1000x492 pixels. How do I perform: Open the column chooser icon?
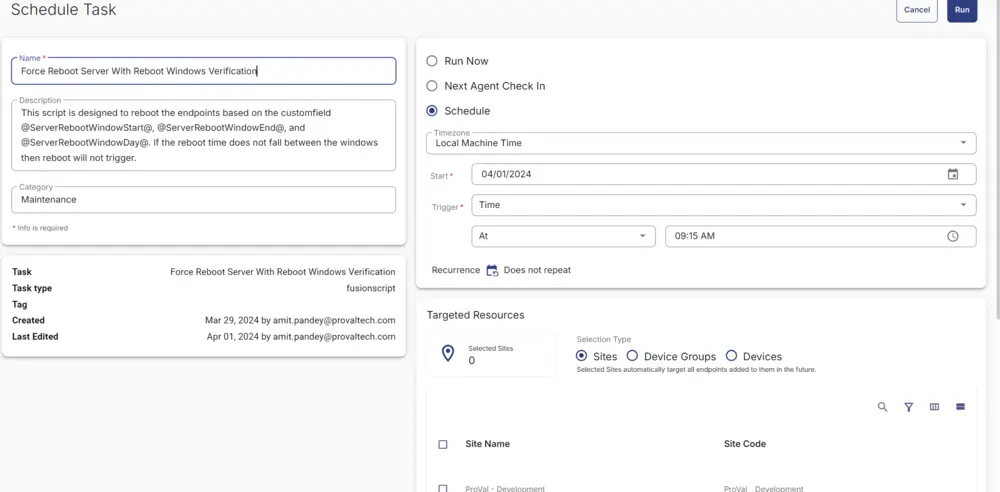[x=934, y=406]
